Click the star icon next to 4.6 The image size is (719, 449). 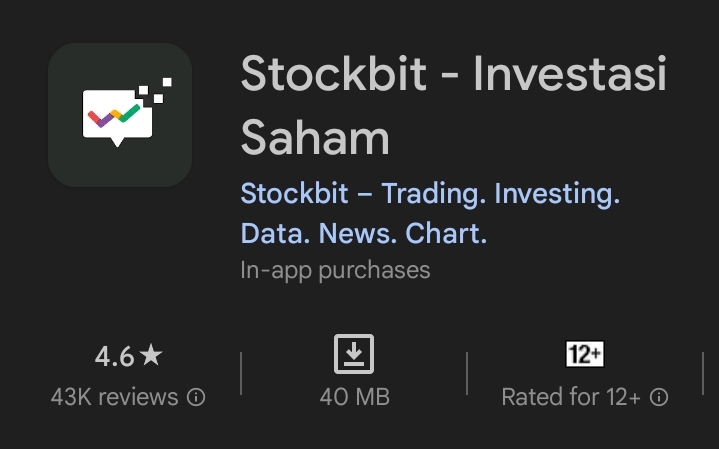151,355
